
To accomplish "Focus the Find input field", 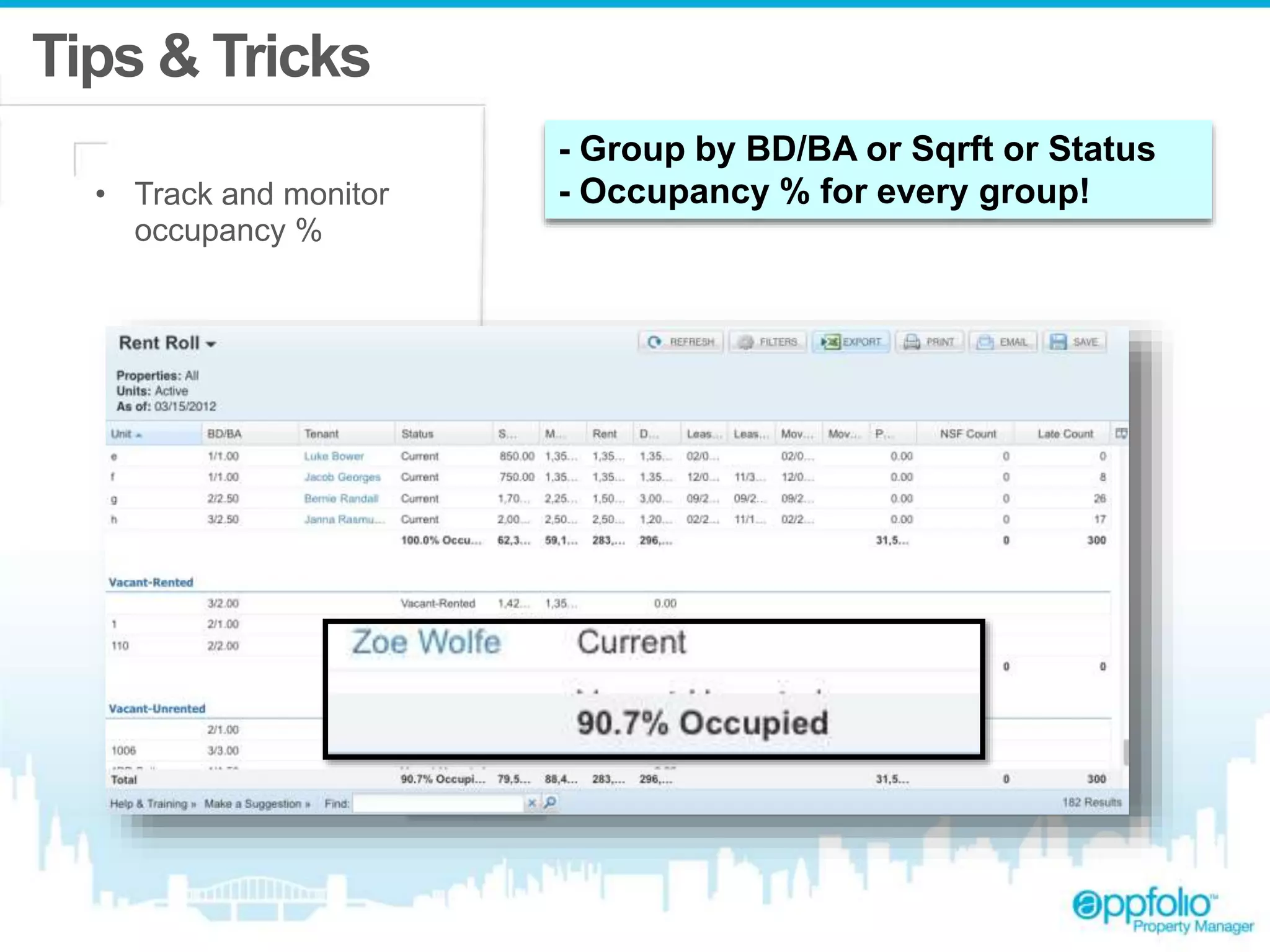I will [x=438, y=804].
